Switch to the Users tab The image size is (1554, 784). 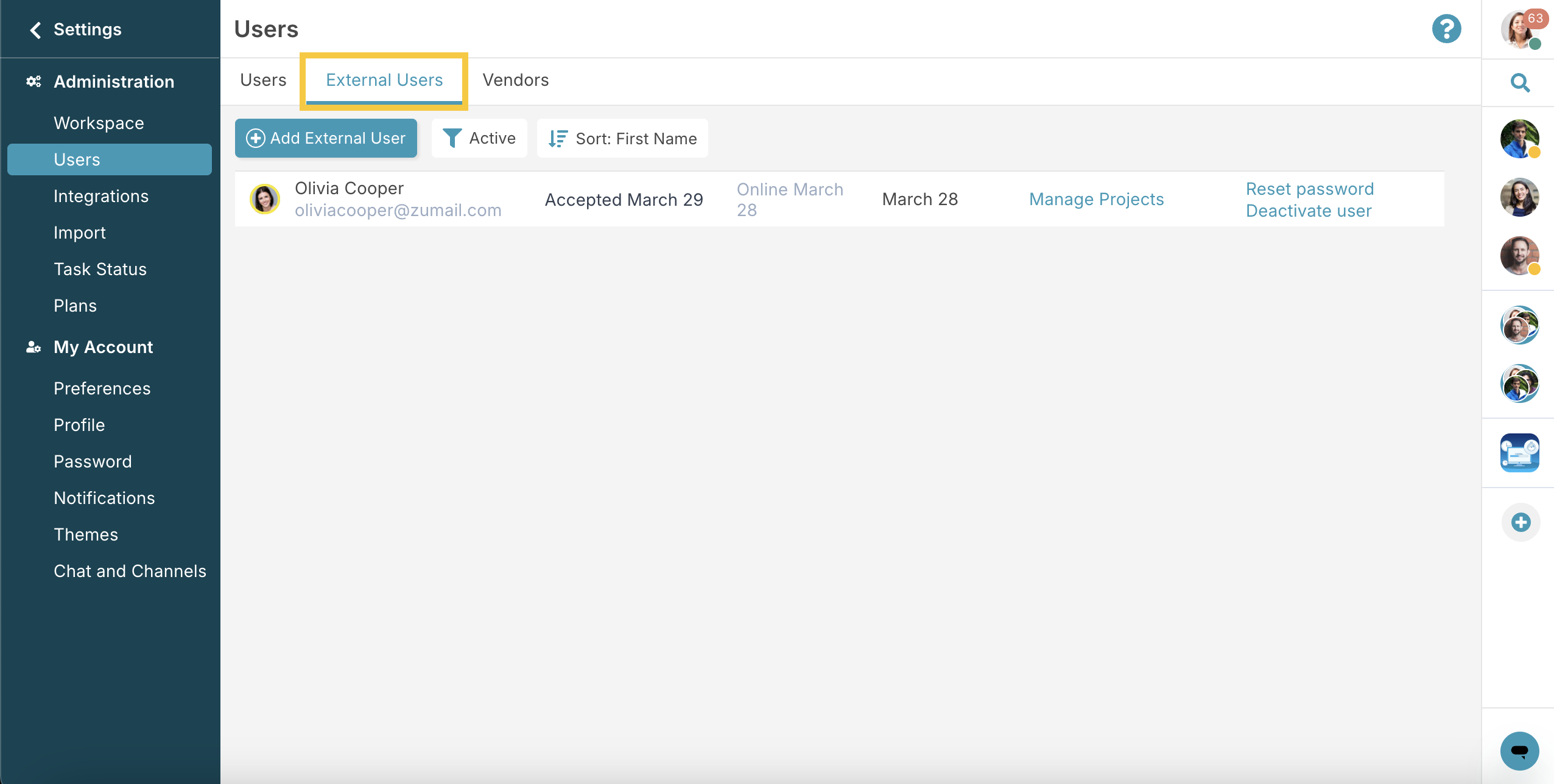coord(263,80)
